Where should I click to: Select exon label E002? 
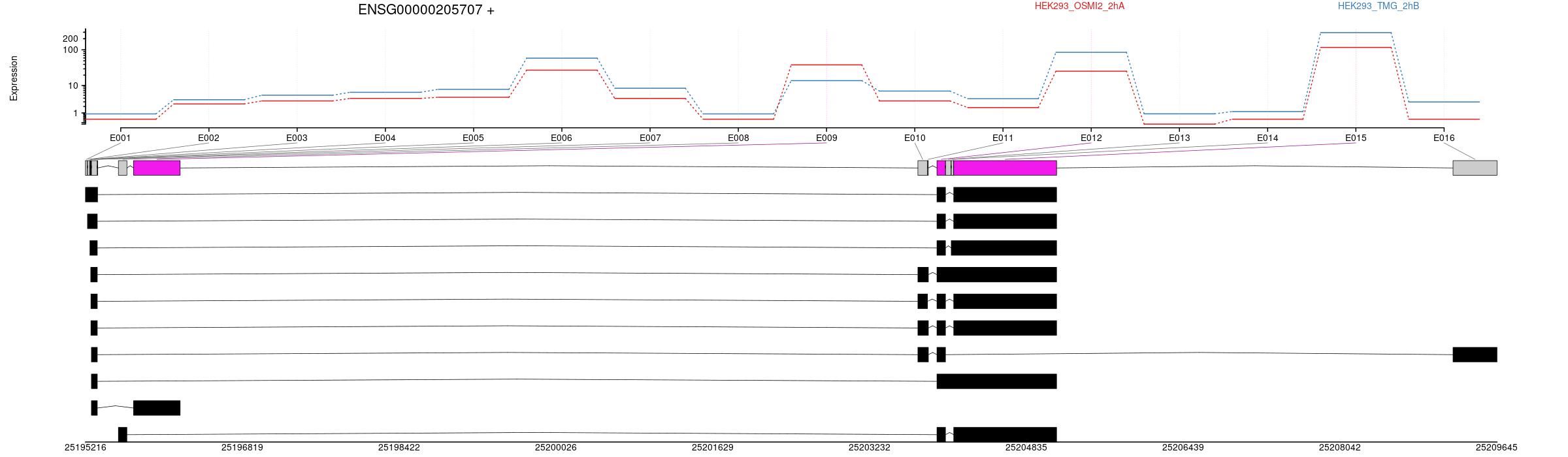point(208,138)
